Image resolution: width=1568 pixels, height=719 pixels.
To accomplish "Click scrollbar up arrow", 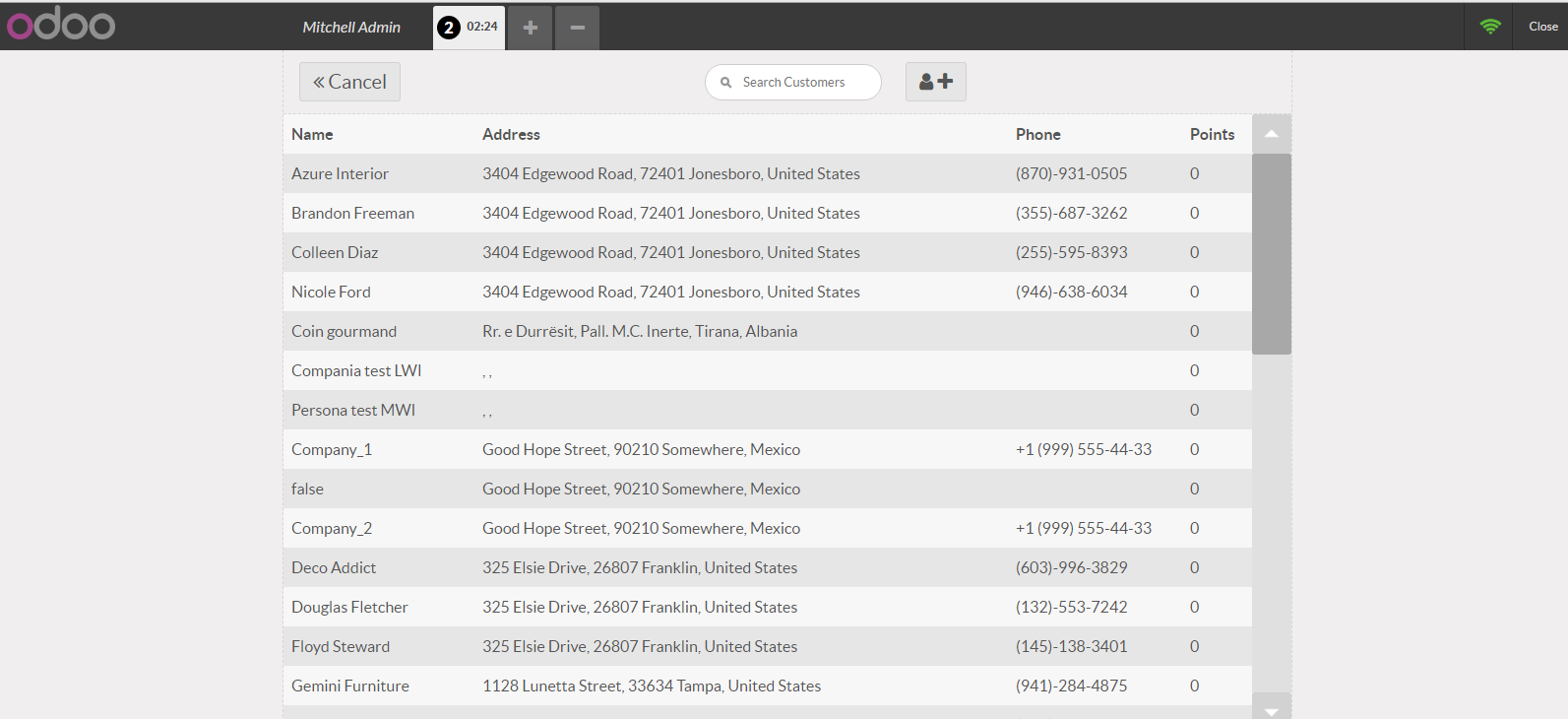I will [x=1272, y=134].
